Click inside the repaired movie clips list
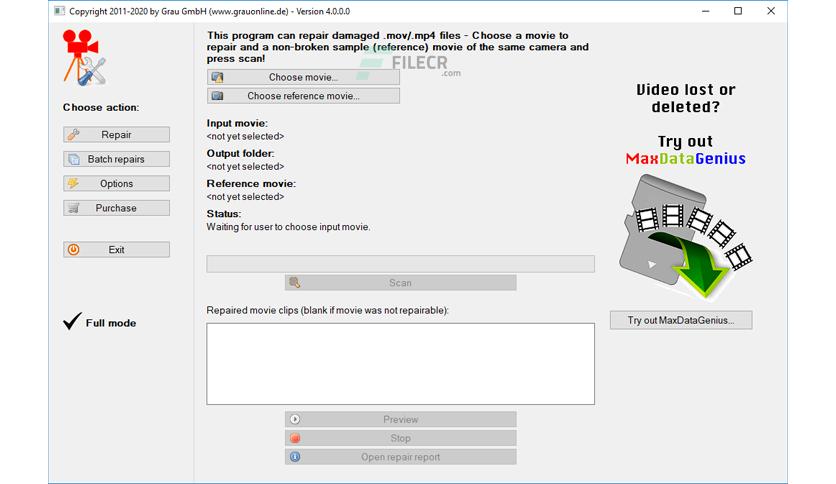This screenshot has width=836, height=484. pyautogui.click(x=400, y=364)
